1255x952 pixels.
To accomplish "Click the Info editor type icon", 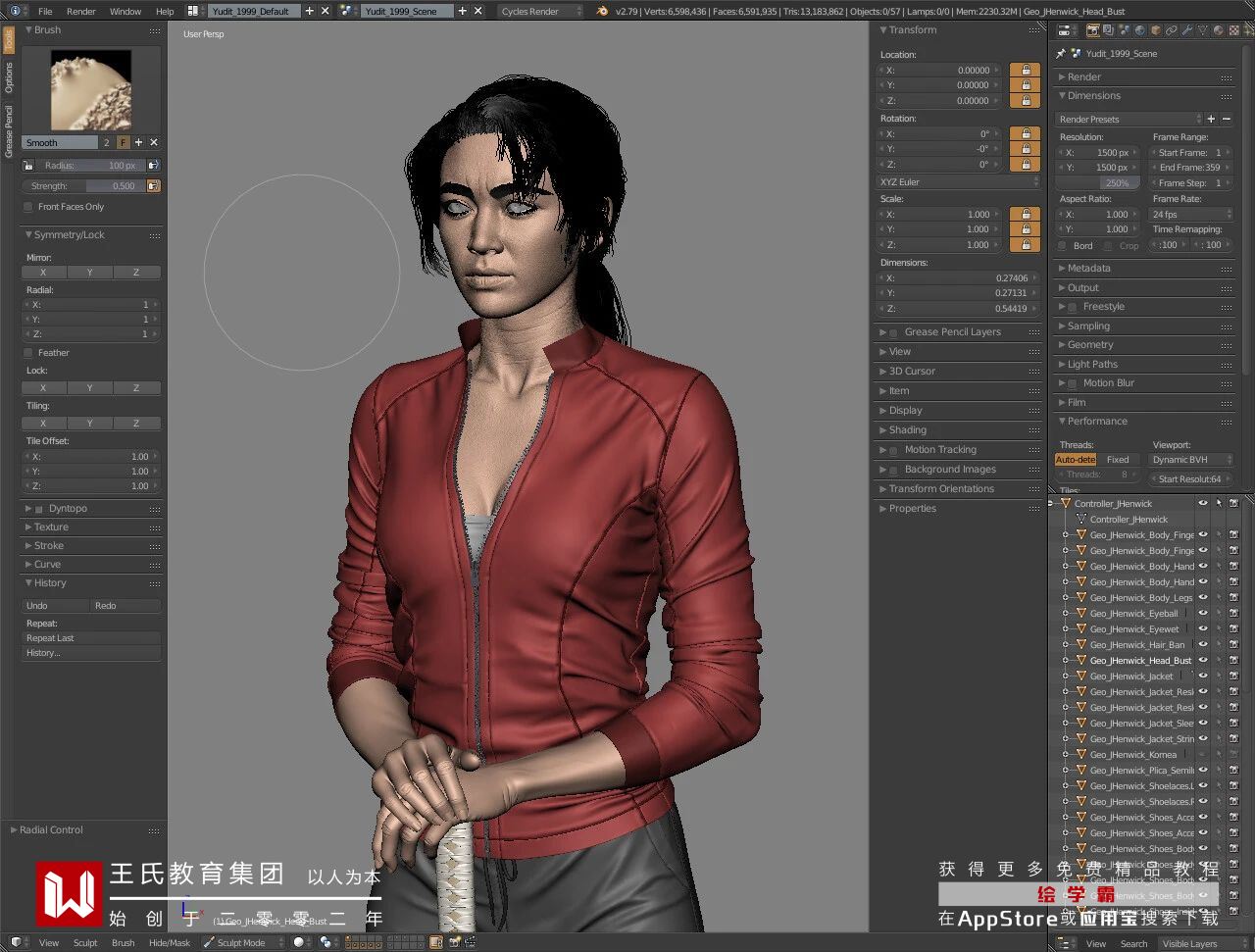I will point(16,11).
